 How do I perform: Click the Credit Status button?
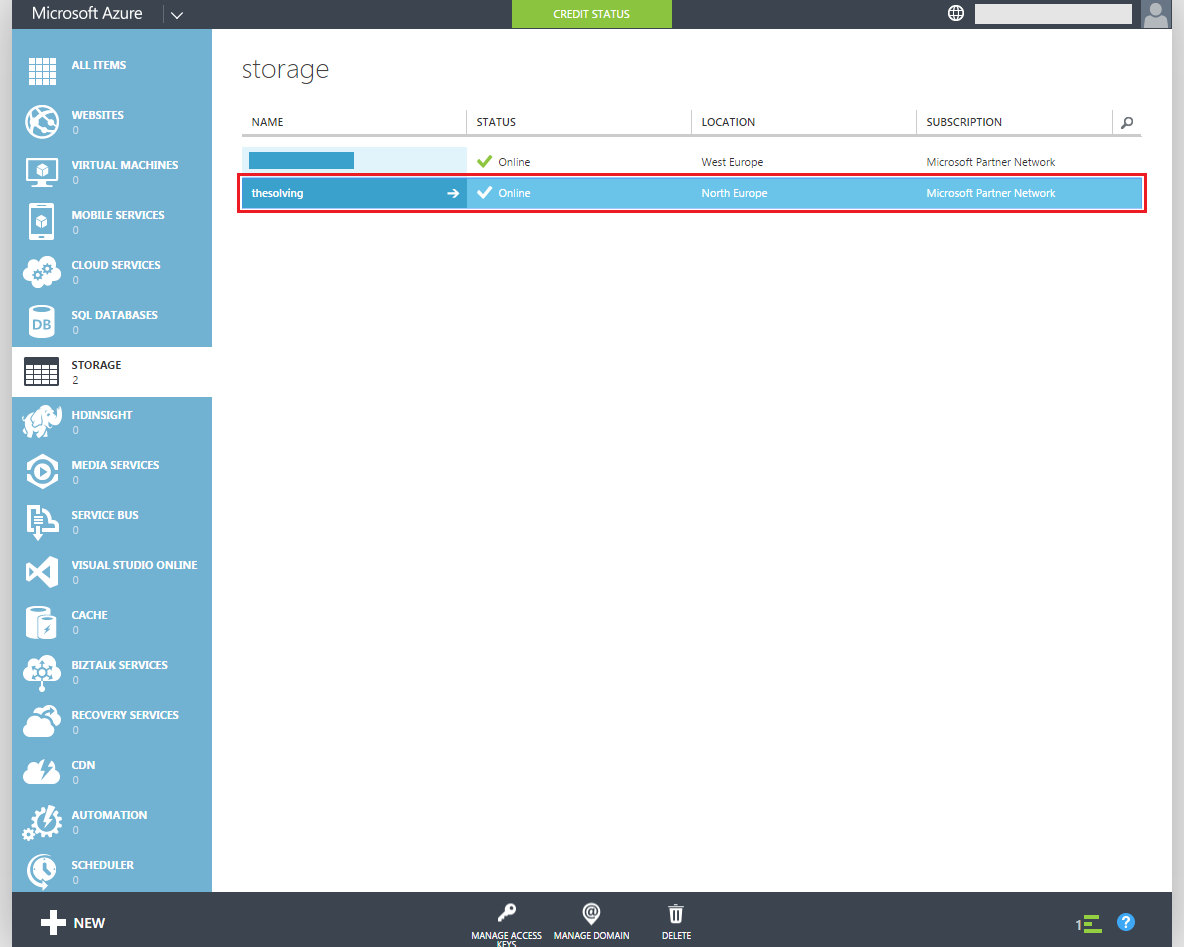(x=591, y=14)
